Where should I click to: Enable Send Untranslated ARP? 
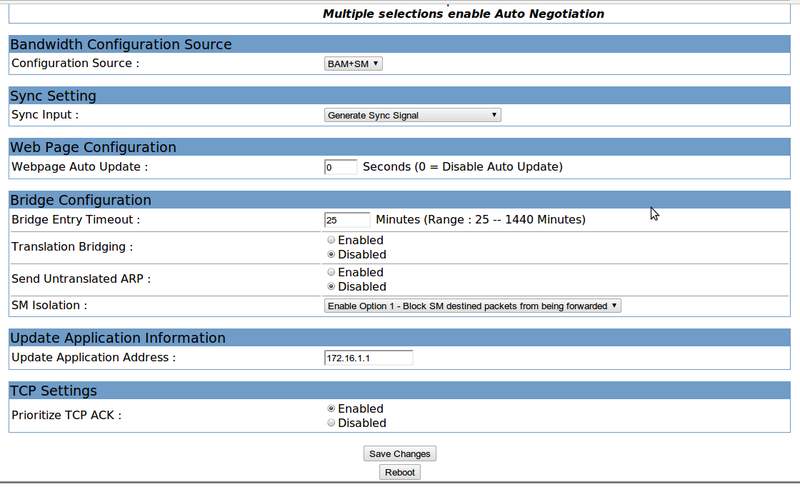pos(331,272)
